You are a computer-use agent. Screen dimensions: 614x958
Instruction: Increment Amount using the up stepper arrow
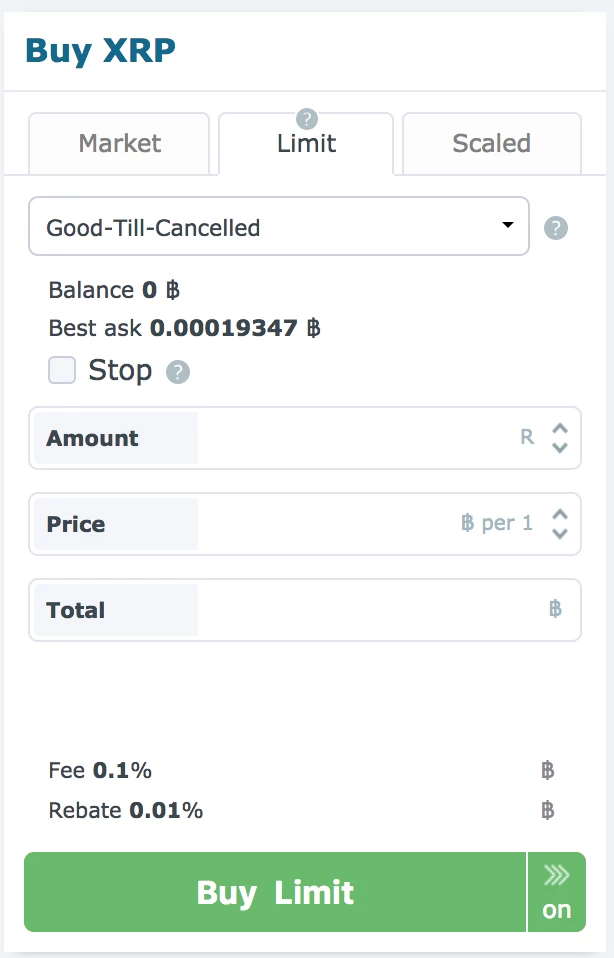tap(559, 430)
